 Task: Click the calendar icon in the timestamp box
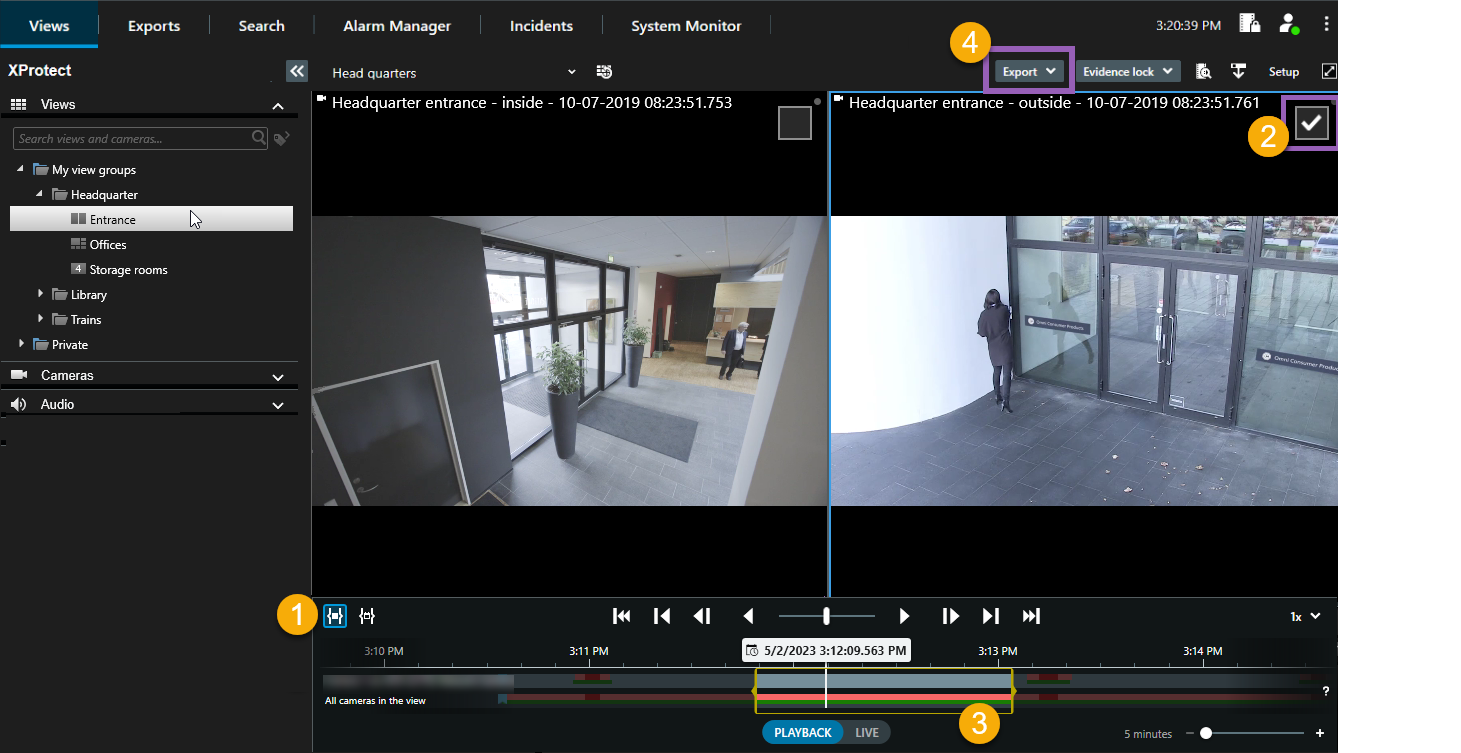tap(752, 651)
